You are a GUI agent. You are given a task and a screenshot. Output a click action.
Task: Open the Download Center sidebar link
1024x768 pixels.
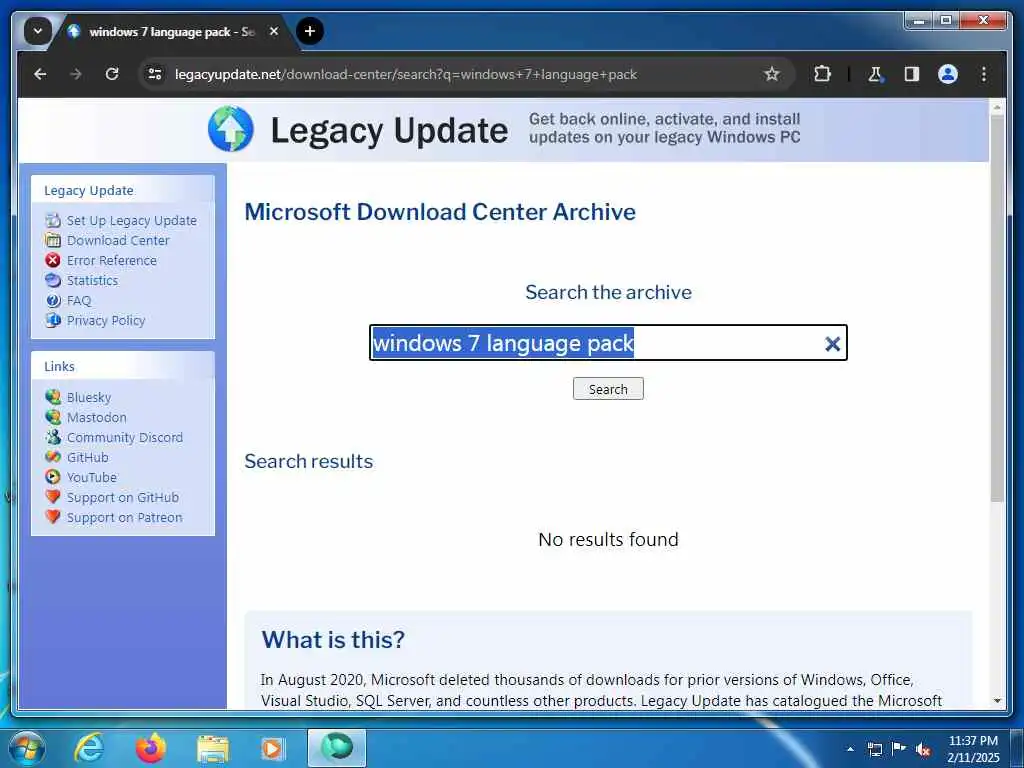click(x=118, y=240)
